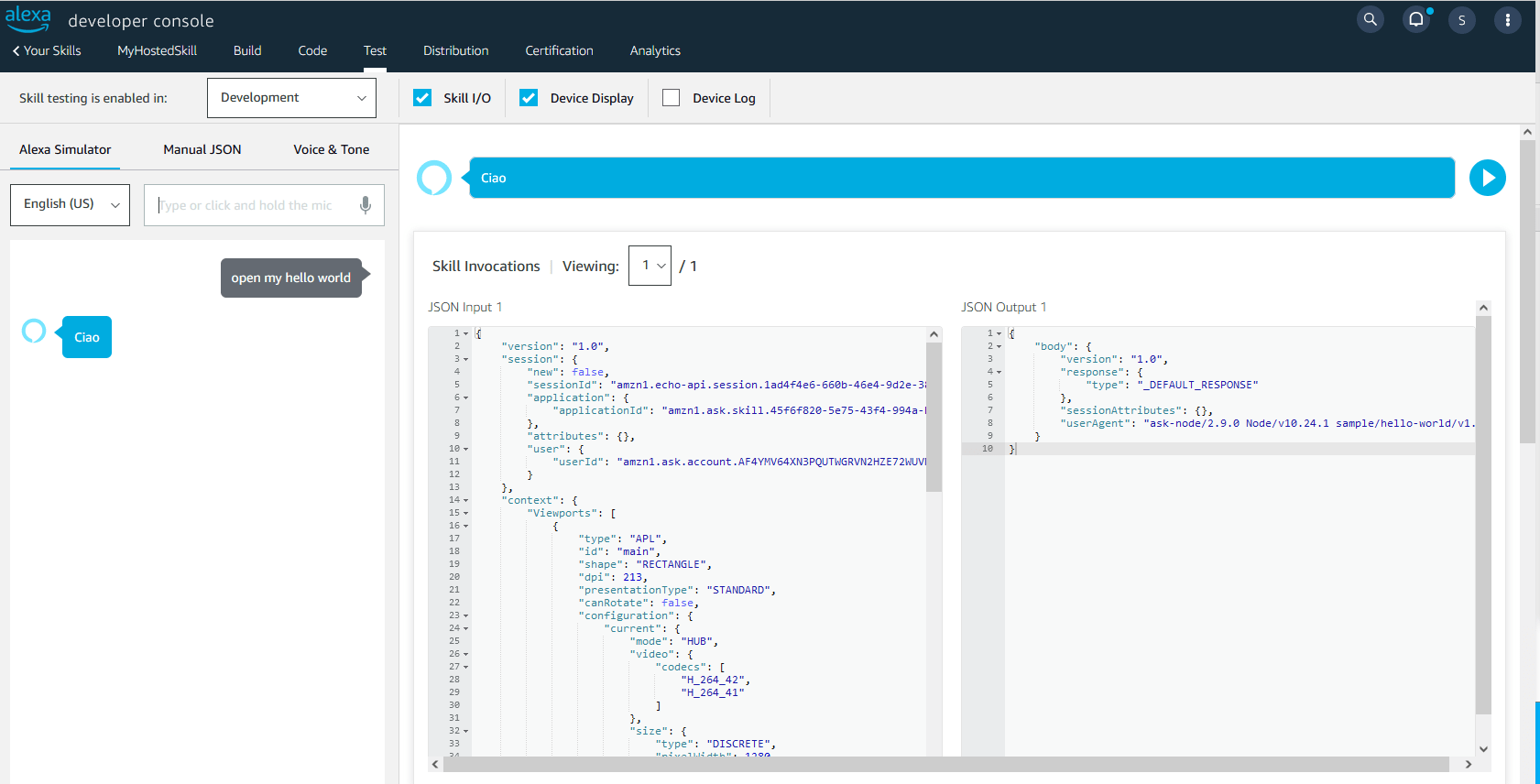Click the JSON Output panel scrollbar down arrow
This screenshot has height=784, width=1540.
tap(1483, 748)
